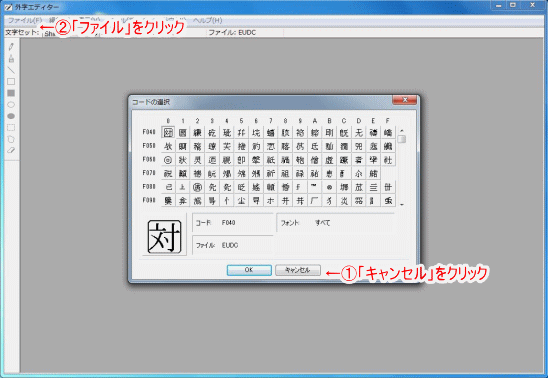Select row F060 column 7 character

(271, 160)
